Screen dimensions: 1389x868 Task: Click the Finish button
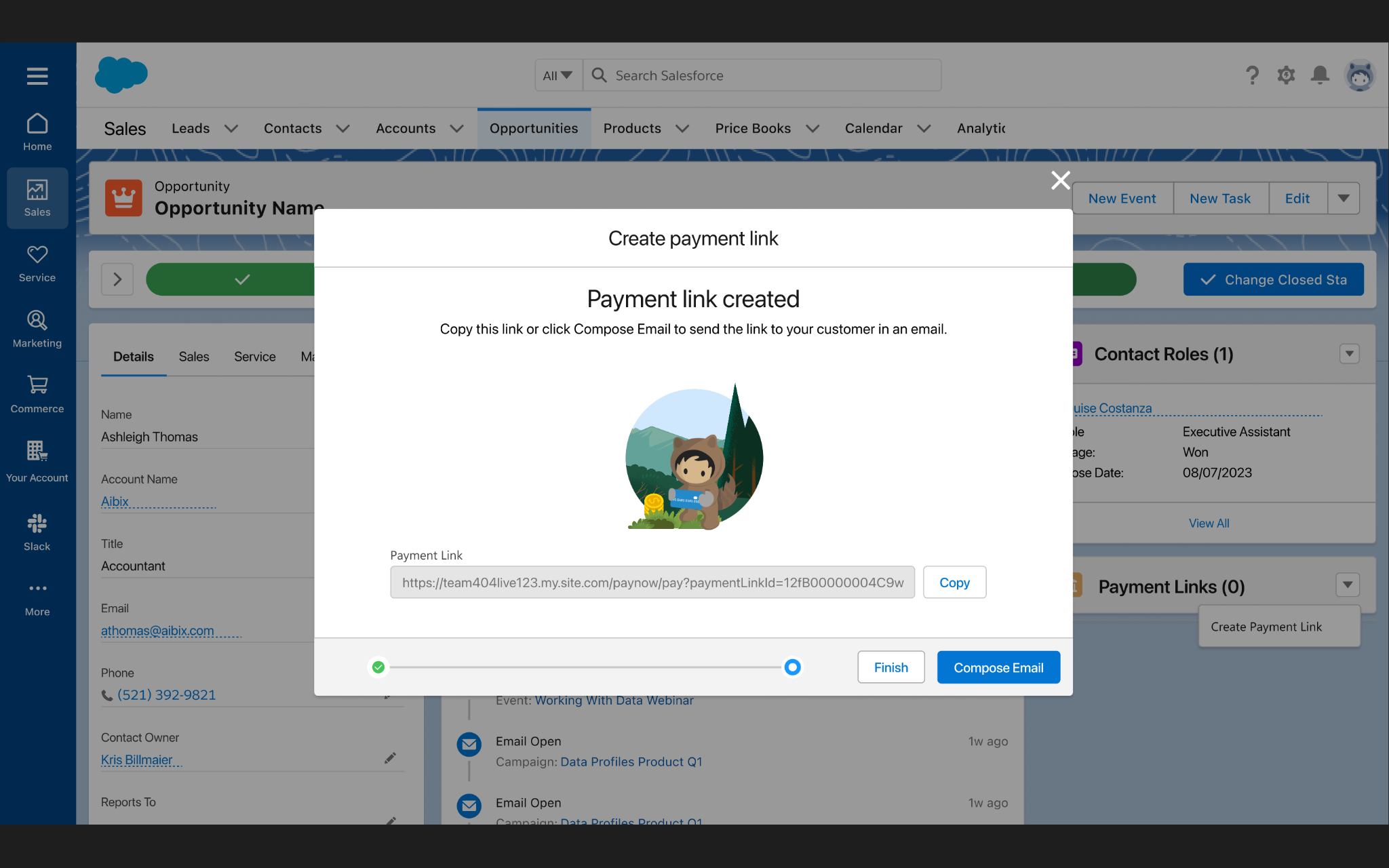pyautogui.click(x=891, y=667)
